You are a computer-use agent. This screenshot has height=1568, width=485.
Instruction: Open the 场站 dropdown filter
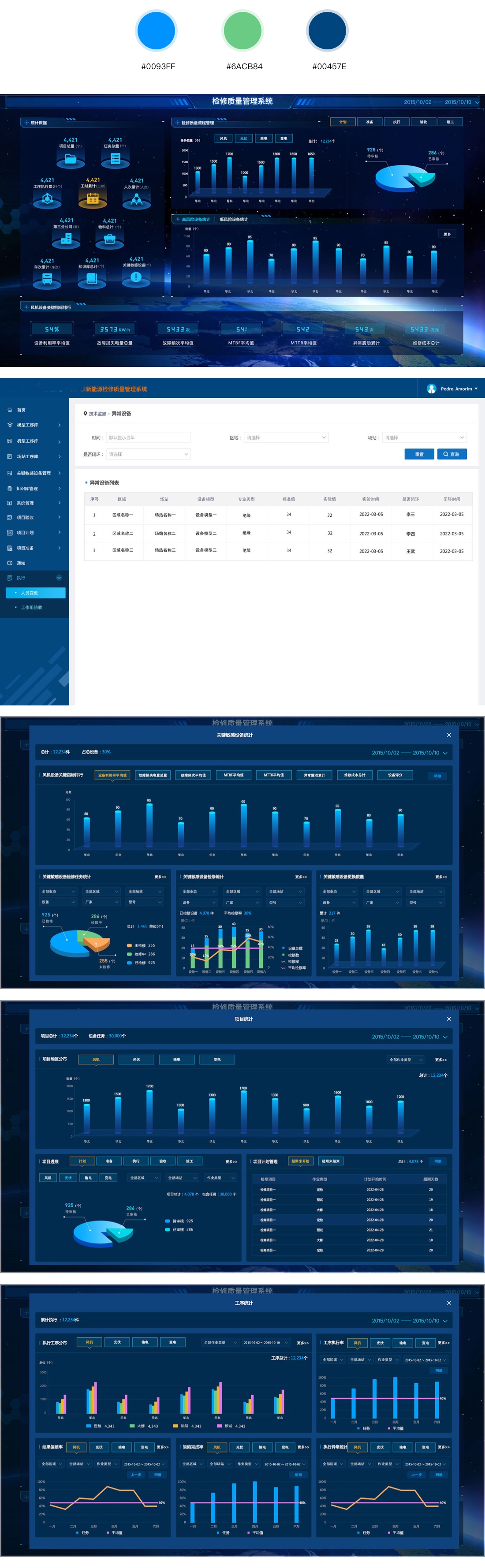pos(424,438)
